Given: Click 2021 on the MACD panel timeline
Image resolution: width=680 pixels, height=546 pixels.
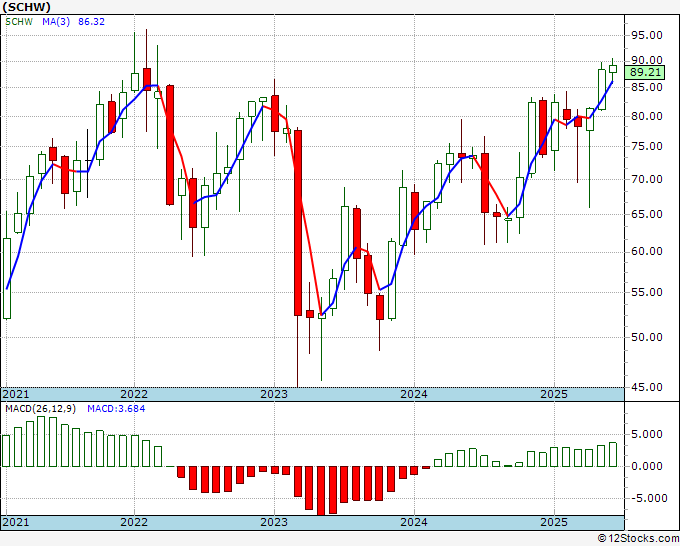Looking at the screenshot, I should point(16,522).
